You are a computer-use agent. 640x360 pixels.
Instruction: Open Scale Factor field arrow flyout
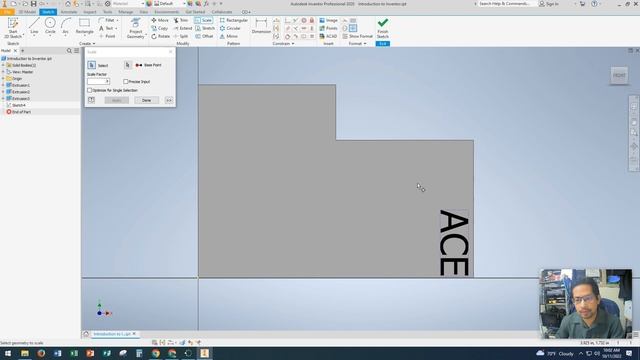pyautogui.click(x=107, y=82)
